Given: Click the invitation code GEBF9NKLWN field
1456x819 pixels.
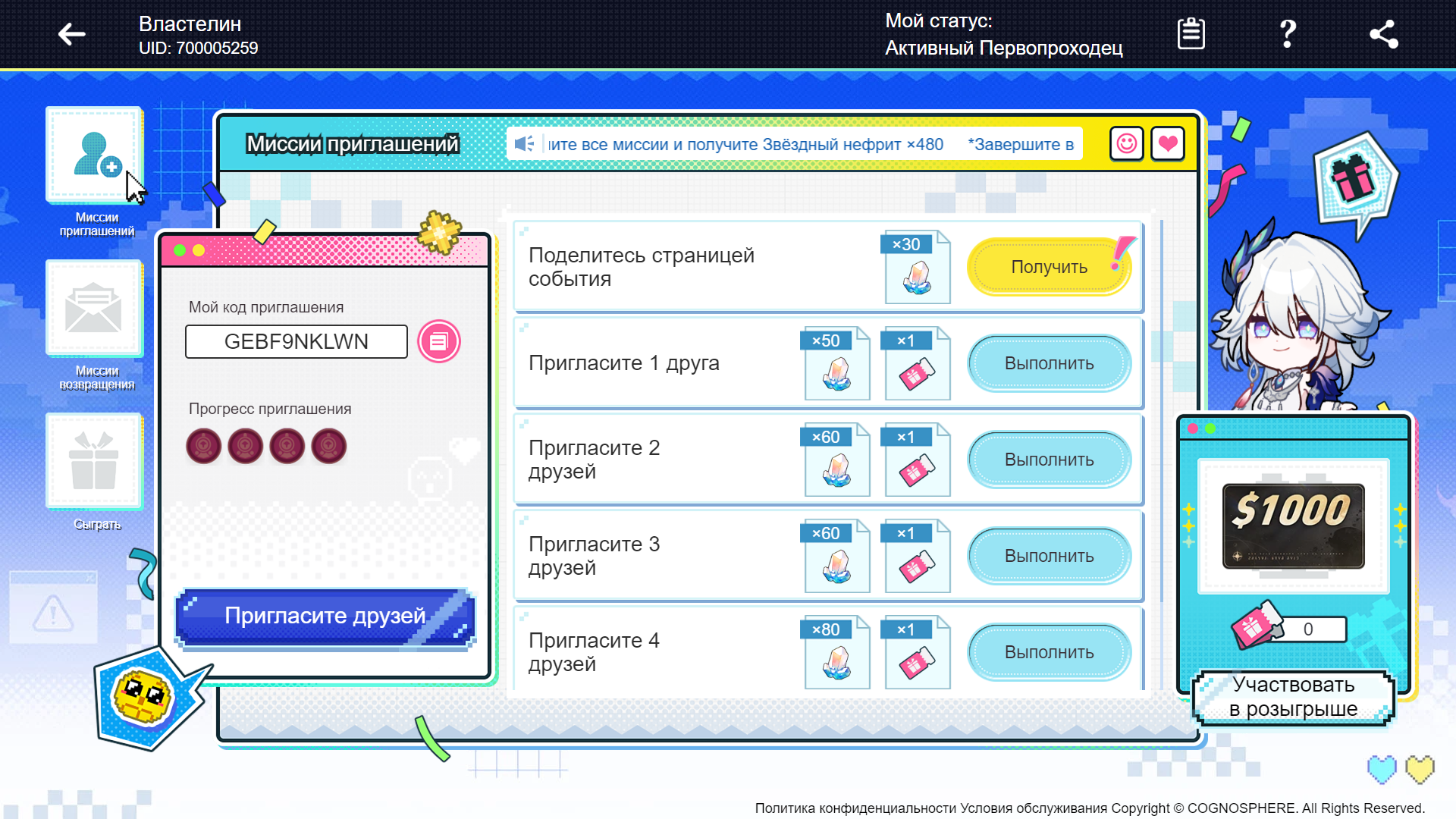Looking at the screenshot, I should click(296, 342).
